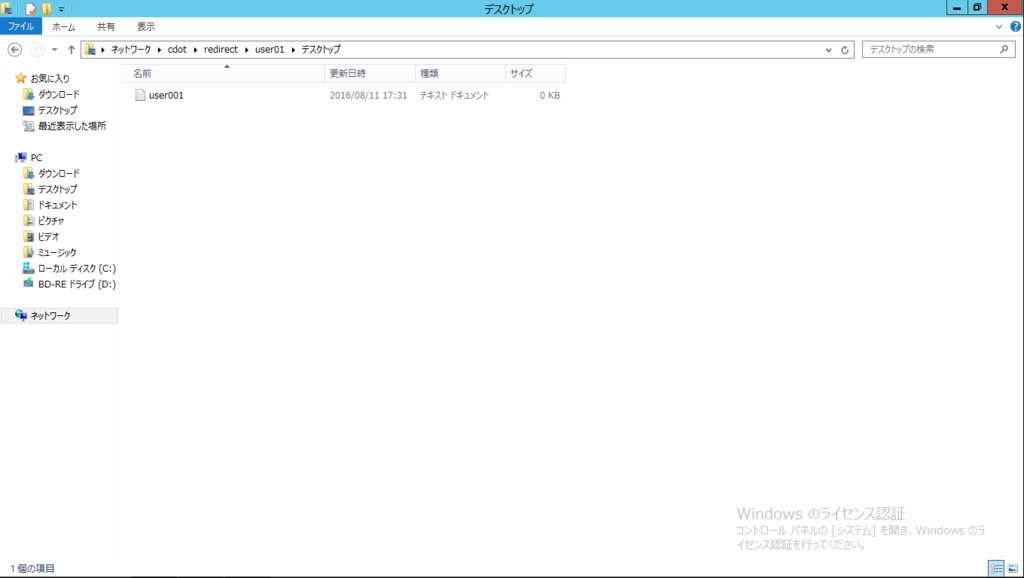
Task: Open ローカル ディスク (C:) drive
Action: [x=76, y=268]
